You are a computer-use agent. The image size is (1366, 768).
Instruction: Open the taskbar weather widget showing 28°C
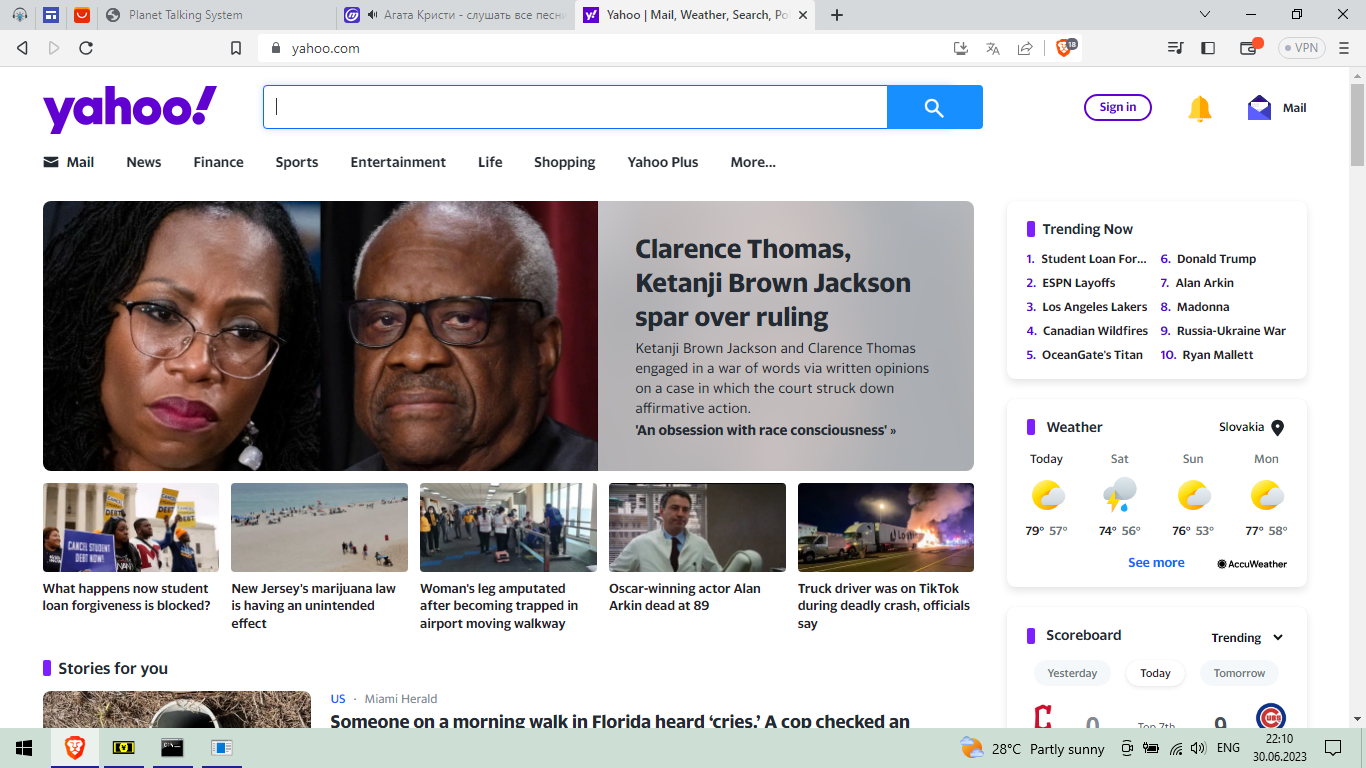tap(1032, 748)
